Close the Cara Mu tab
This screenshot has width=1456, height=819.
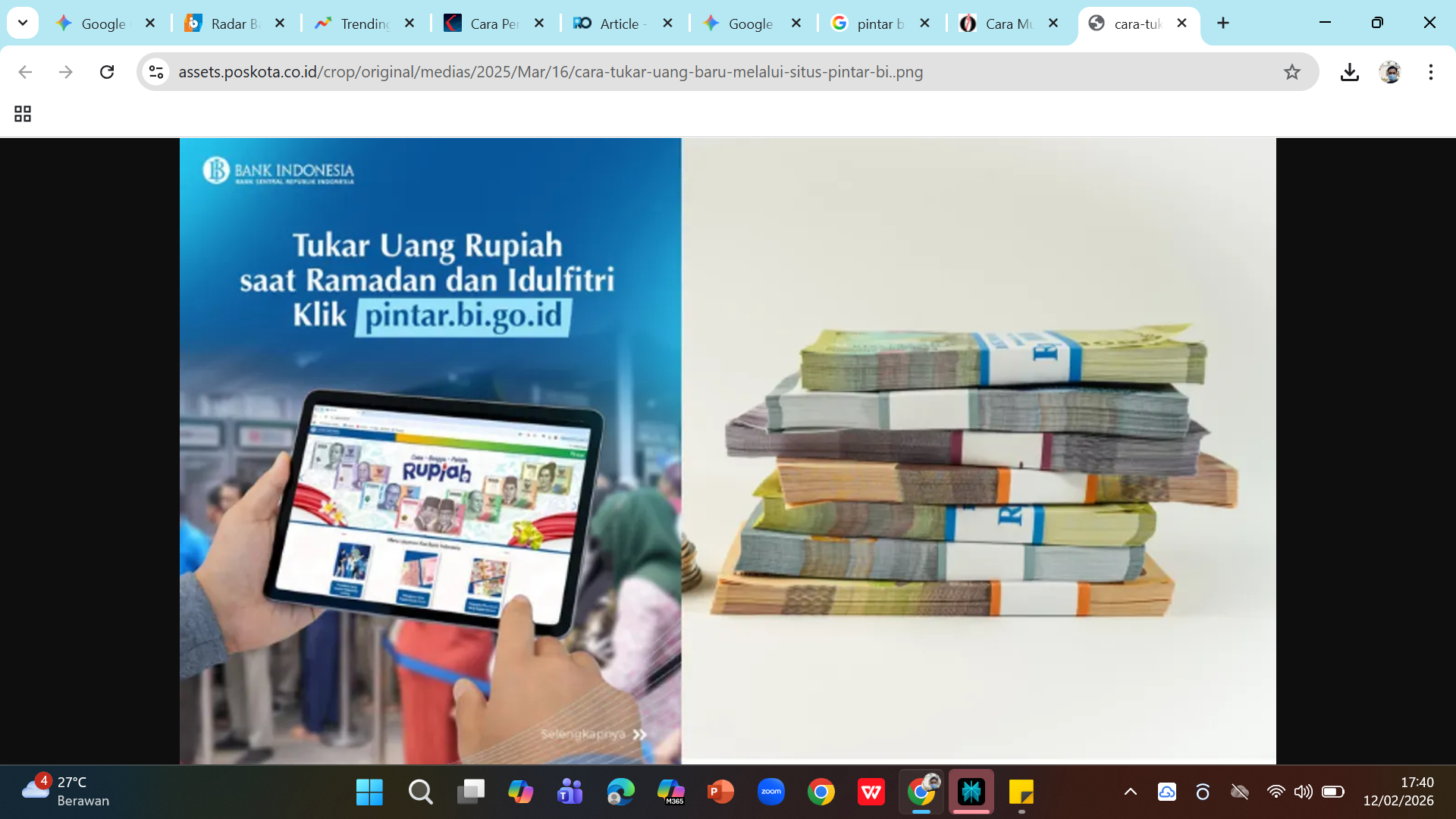click(x=1053, y=24)
